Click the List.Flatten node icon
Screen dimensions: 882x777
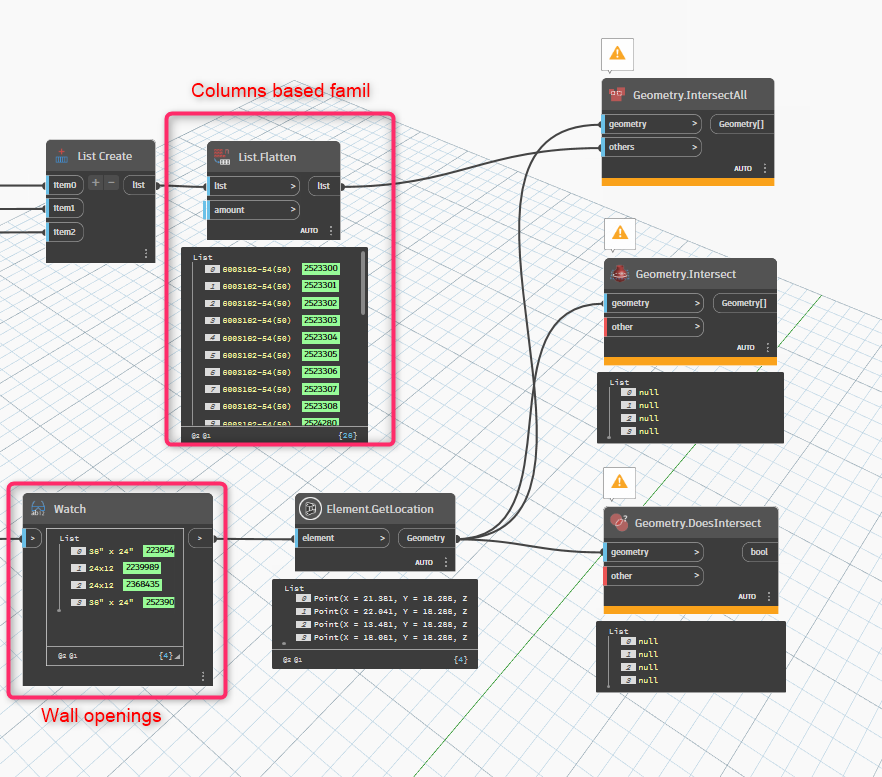(x=222, y=157)
